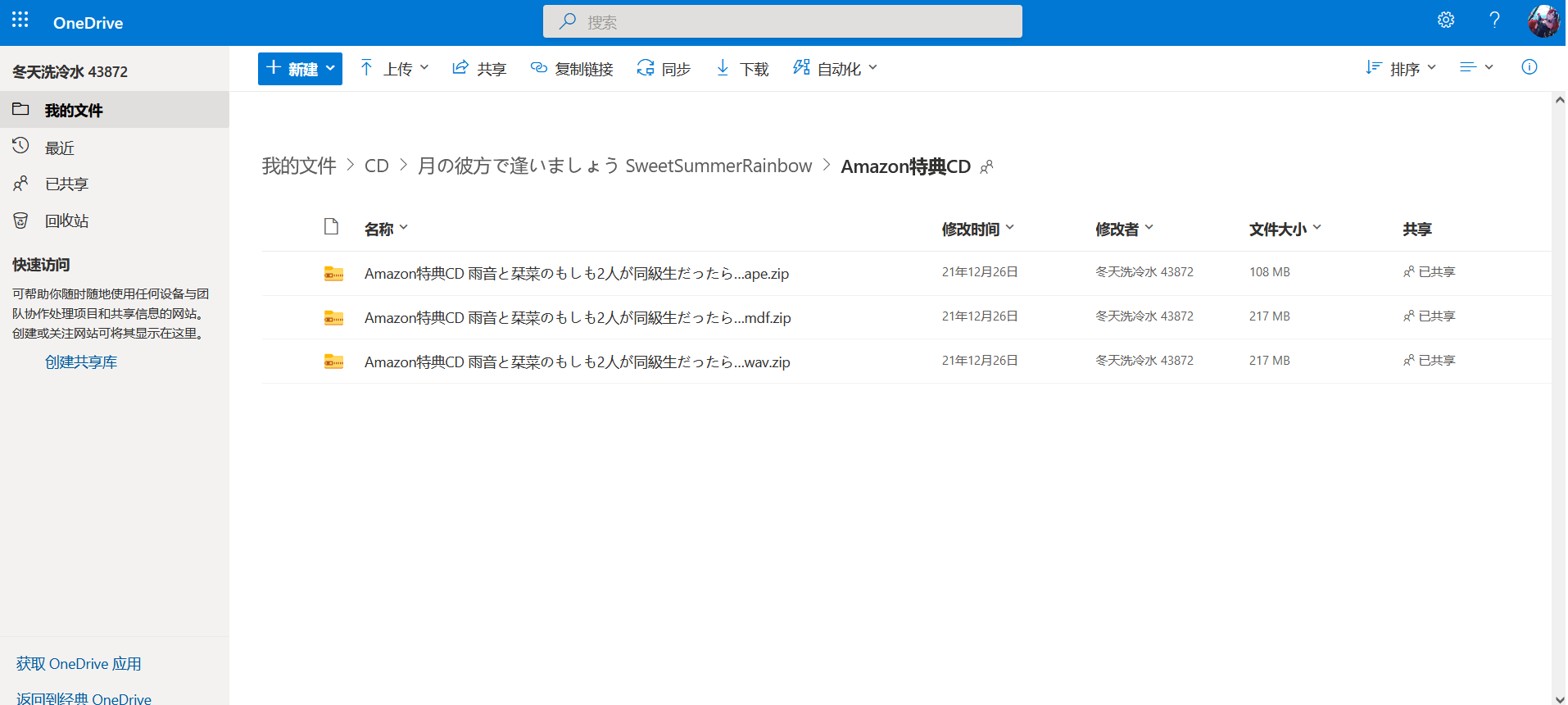
Task: Click the Create shared library link
Action: click(81, 362)
